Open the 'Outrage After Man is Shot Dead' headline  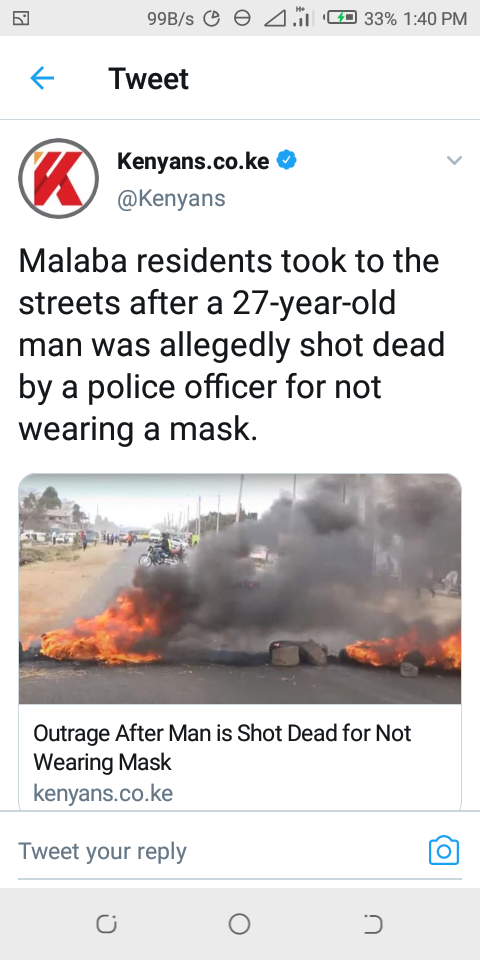click(x=222, y=748)
